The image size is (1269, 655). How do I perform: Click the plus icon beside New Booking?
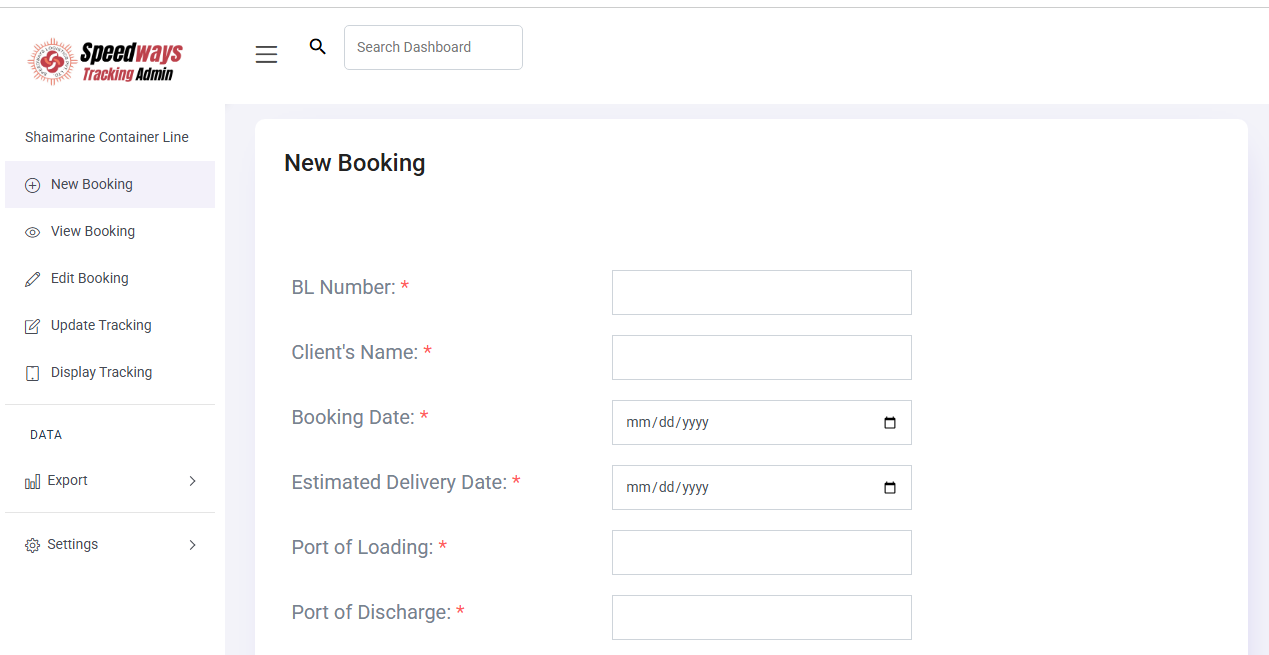(32, 185)
